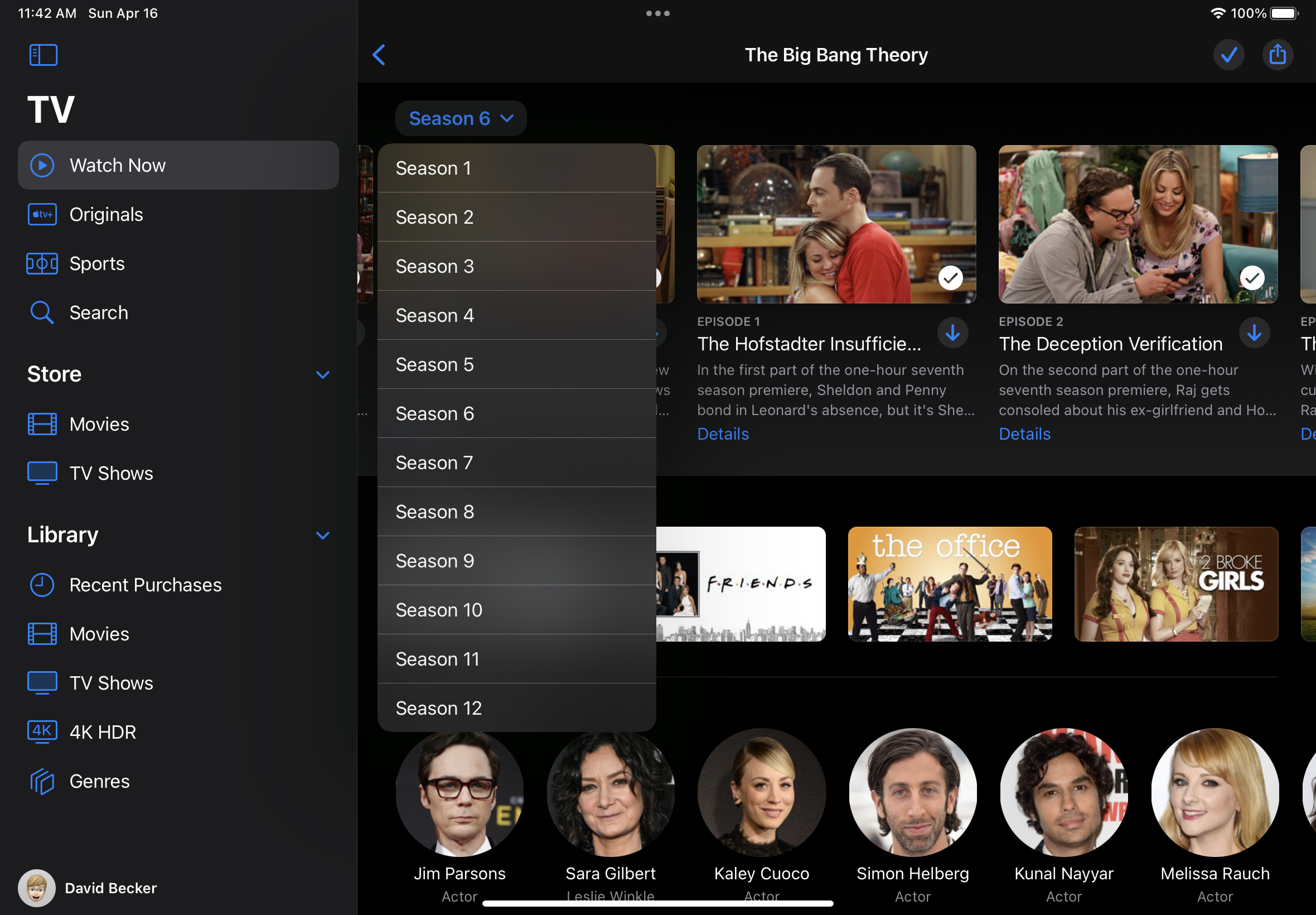Image resolution: width=1316 pixels, height=915 pixels.
Task: Download The Hofstadter Insufficiency episode
Action: click(x=953, y=333)
